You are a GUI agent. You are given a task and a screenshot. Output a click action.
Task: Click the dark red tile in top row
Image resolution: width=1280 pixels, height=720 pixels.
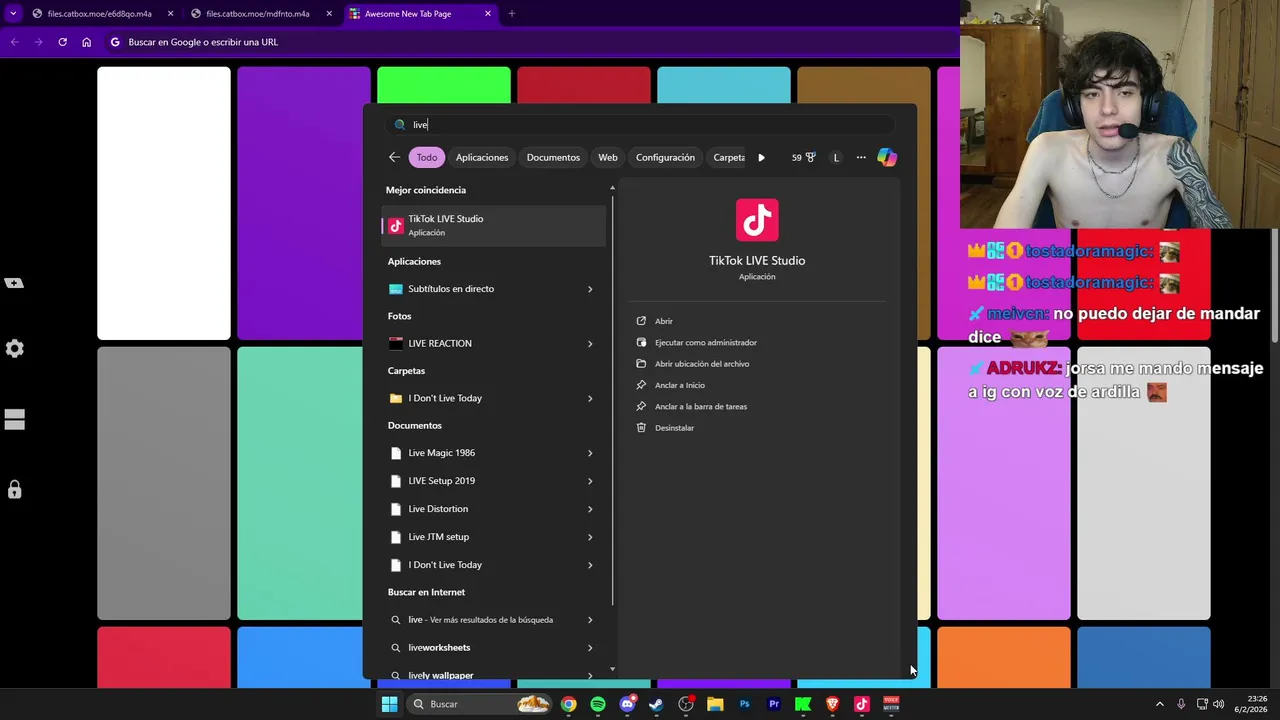[584, 85]
